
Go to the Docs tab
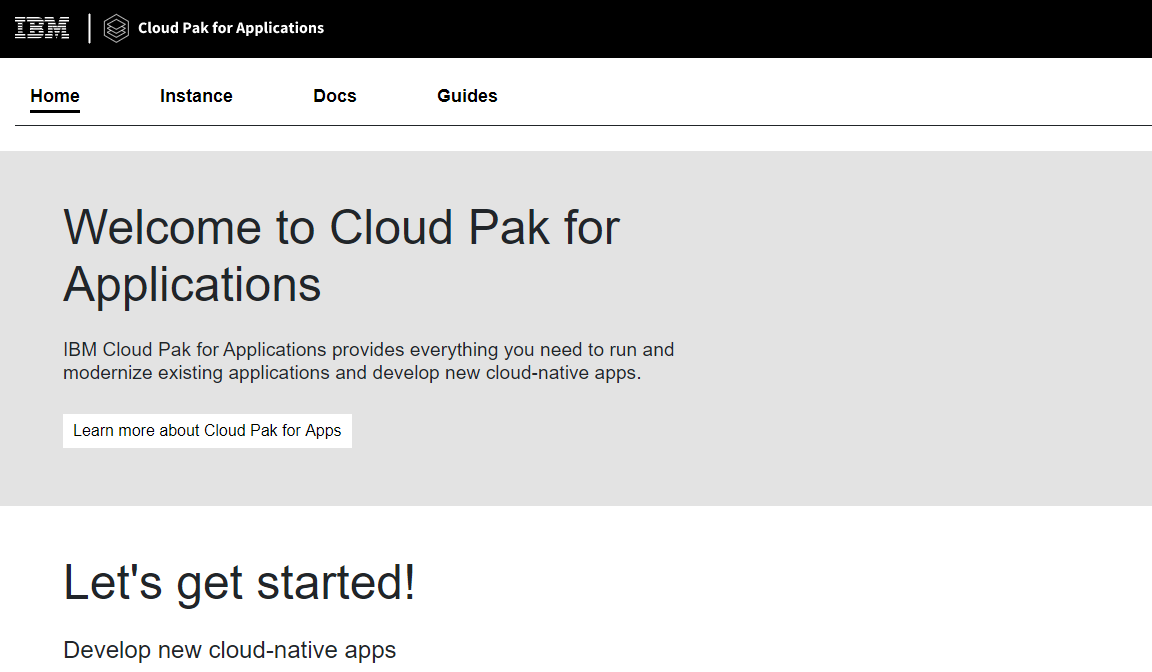pyautogui.click(x=335, y=96)
